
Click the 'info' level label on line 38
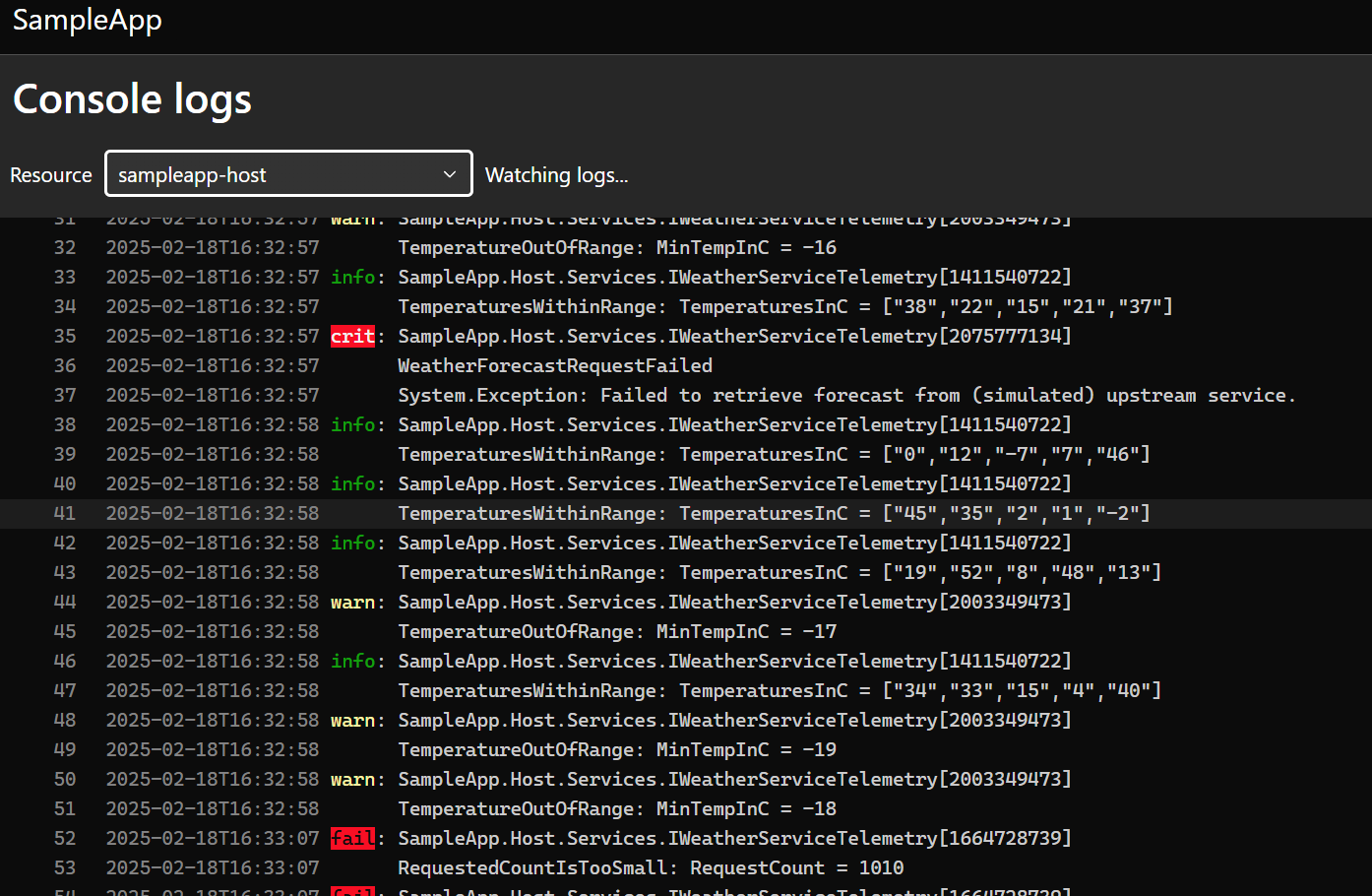tap(352, 424)
